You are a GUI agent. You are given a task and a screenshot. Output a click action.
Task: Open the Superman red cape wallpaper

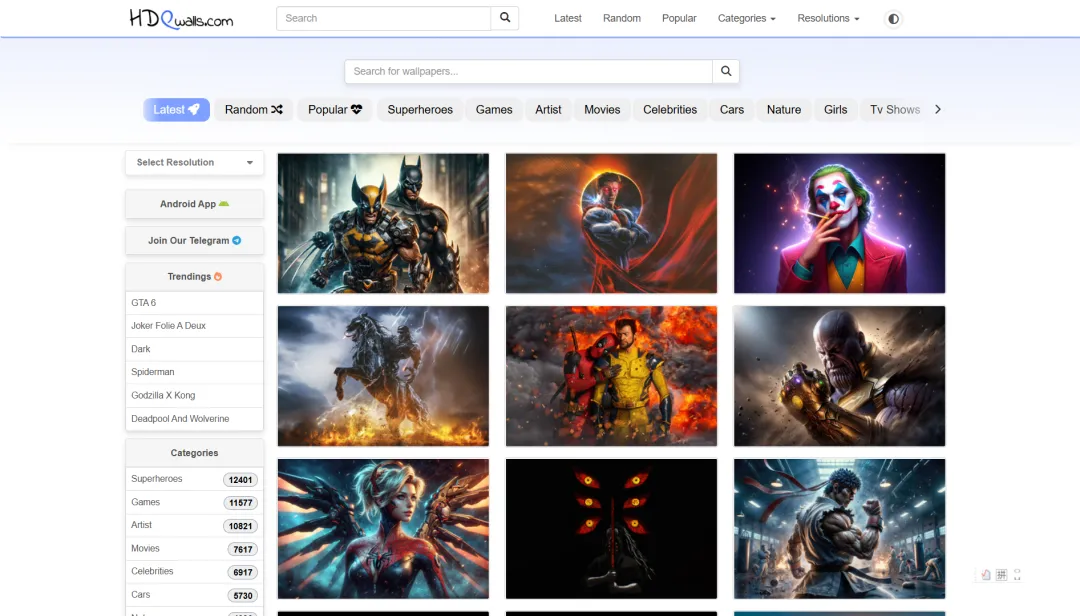pyautogui.click(x=611, y=223)
